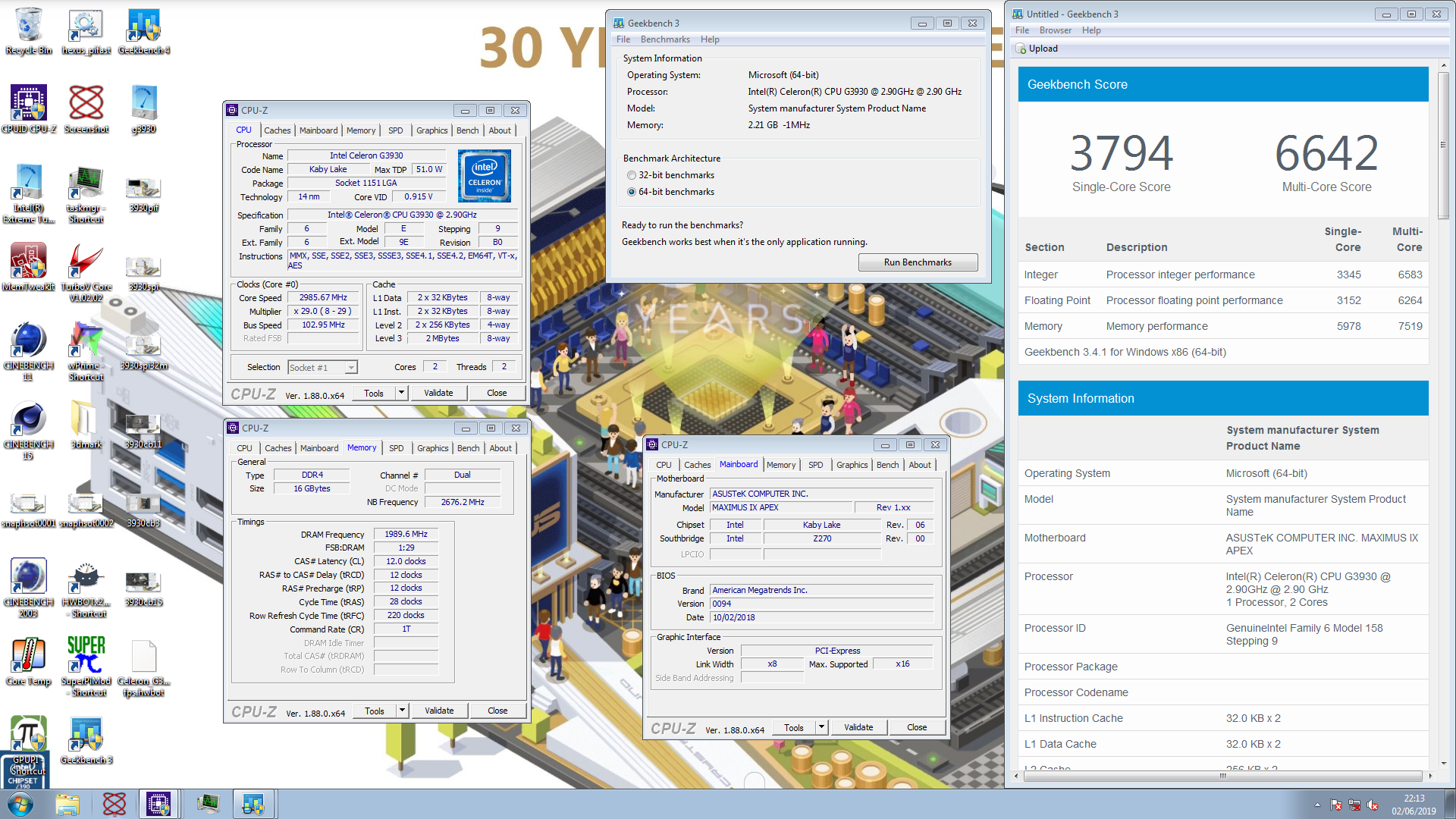Click DRAM Frequency value 1989.6 MHz
The width and height of the screenshot is (1456, 819).
point(406,535)
